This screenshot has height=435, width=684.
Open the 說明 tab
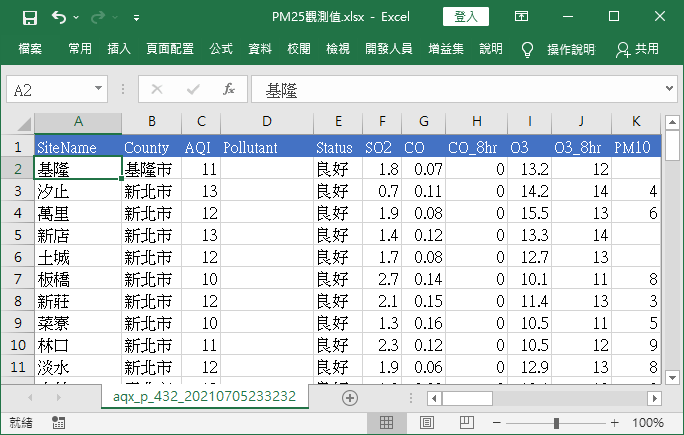(491, 48)
